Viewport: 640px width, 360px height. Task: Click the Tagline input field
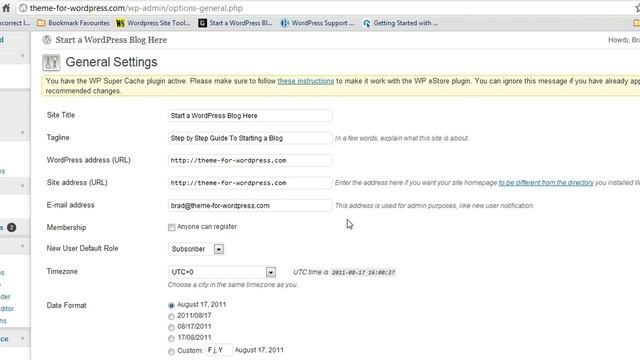[x=250, y=138]
